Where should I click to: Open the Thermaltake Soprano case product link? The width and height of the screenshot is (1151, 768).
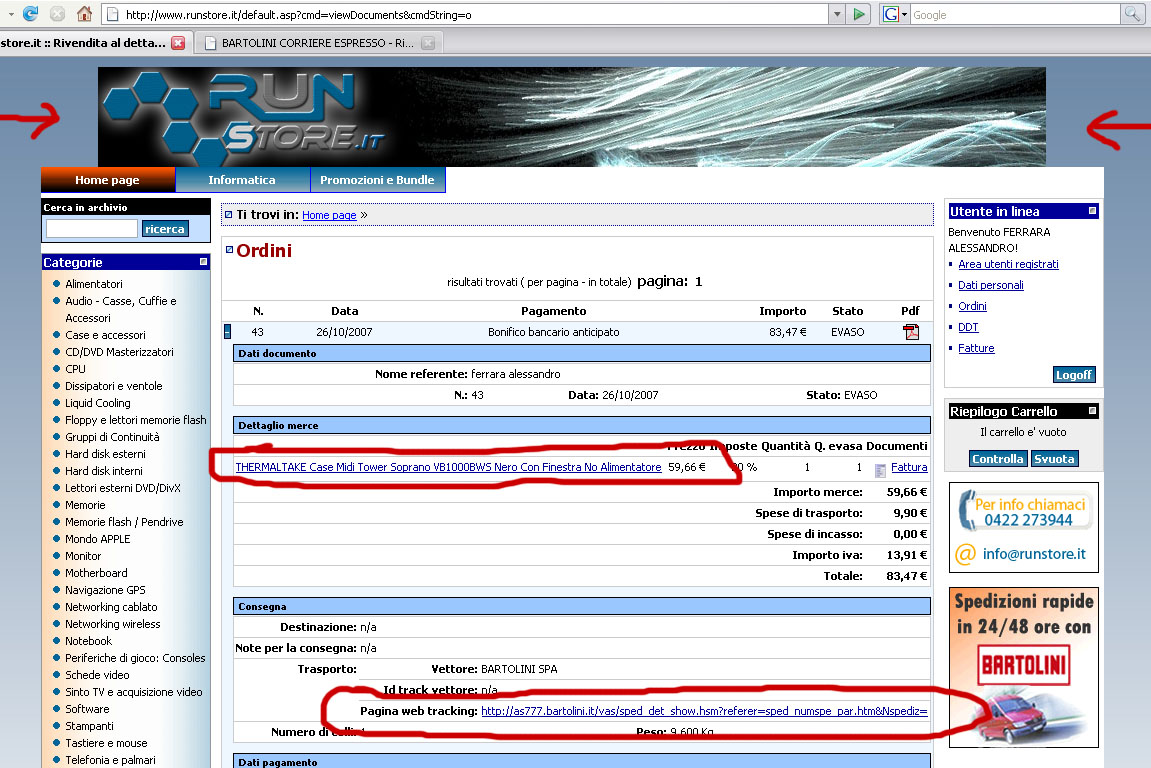pyautogui.click(x=448, y=467)
